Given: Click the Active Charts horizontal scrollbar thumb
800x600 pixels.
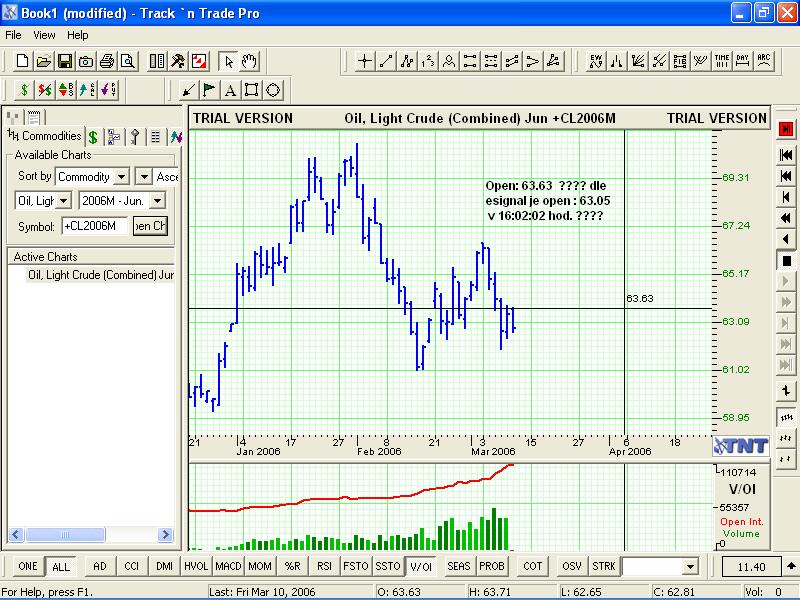Looking at the screenshot, I should pyautogui.click(x=65, y=535).
